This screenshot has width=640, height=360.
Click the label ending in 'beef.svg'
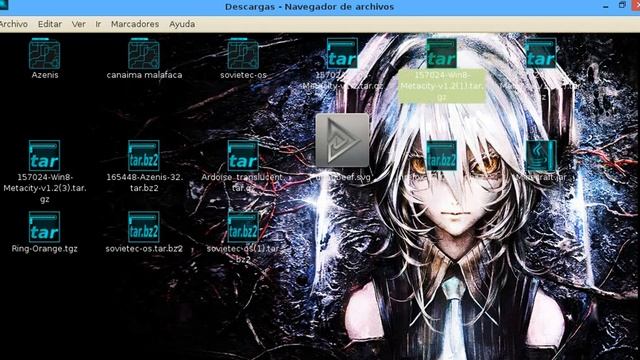coord(342,177)
